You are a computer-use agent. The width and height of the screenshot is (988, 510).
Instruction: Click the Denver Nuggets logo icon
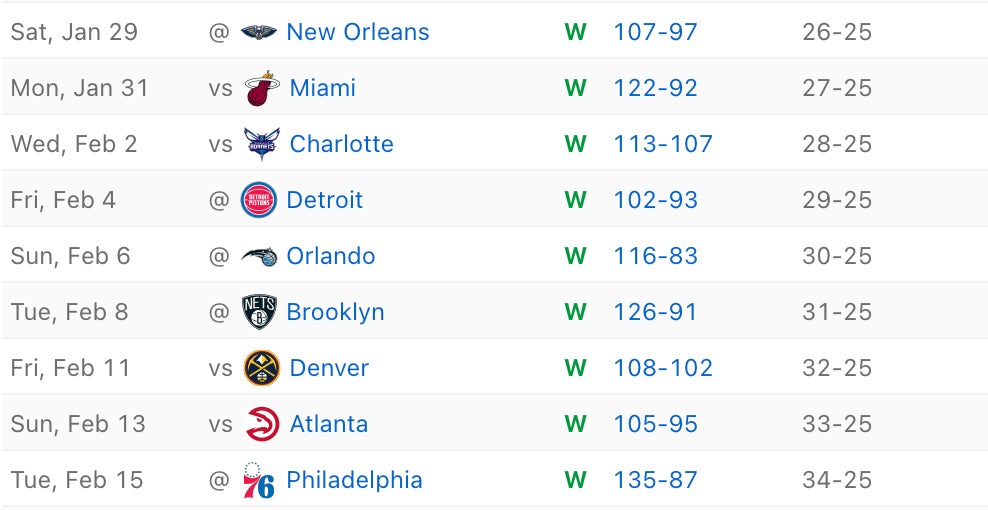click(262, 368)
